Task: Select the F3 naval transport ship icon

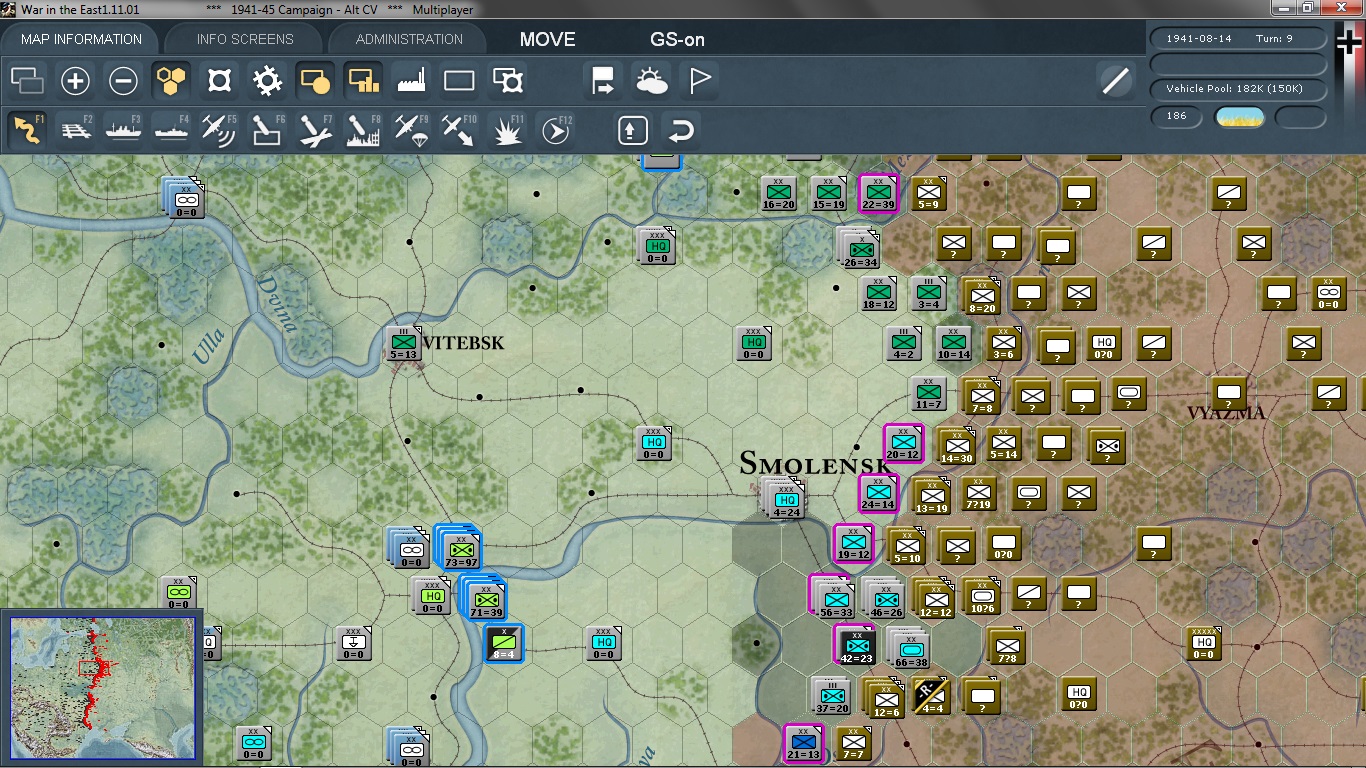Action: 123,130
